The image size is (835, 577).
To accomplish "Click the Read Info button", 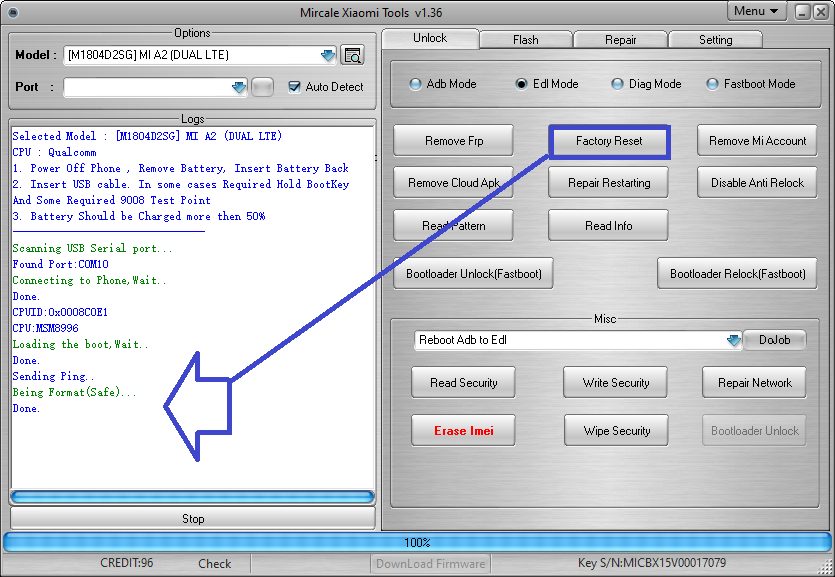I will pos(609,226).
